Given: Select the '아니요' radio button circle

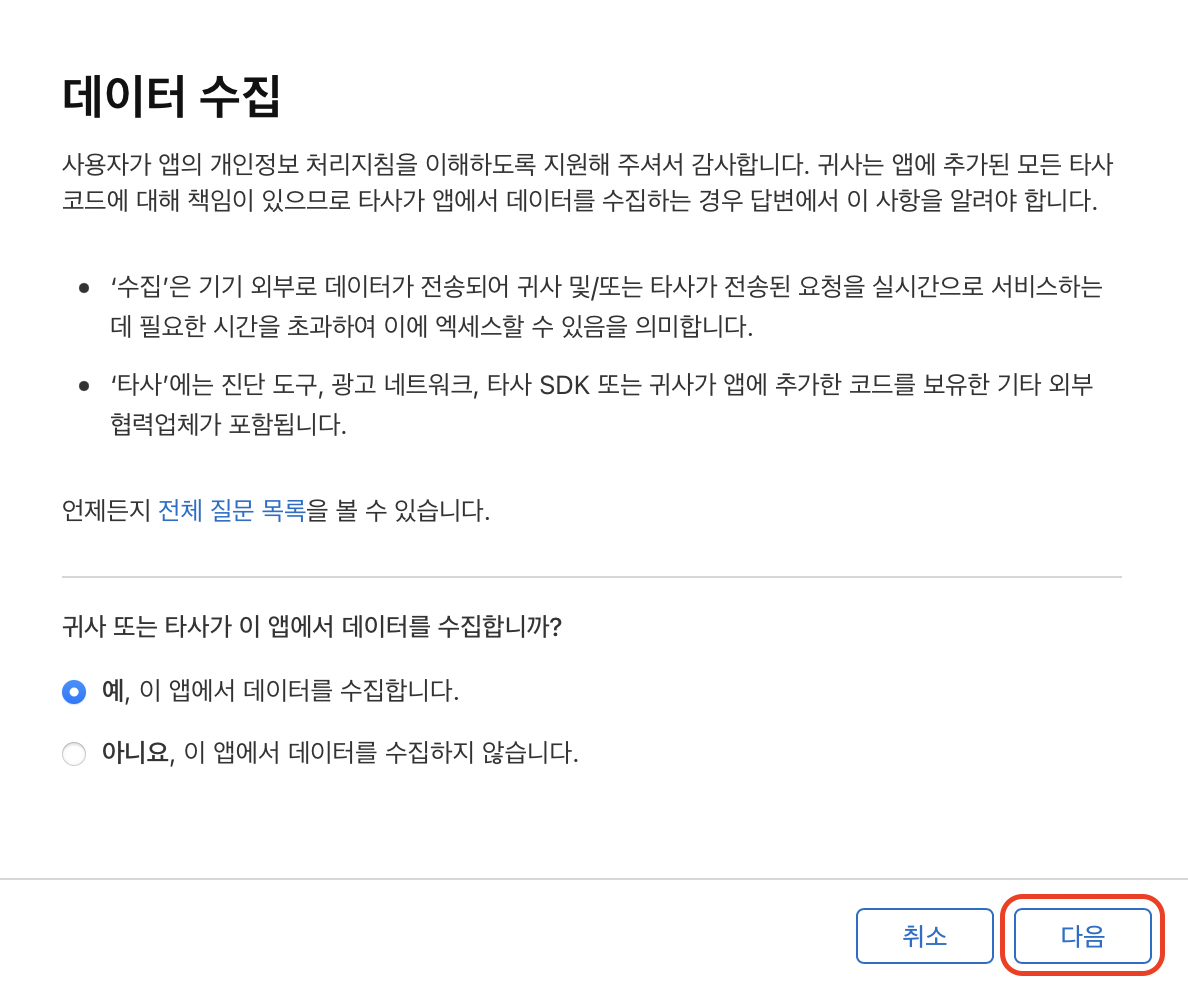Looking at the screenshot, I should click(74, 754).
